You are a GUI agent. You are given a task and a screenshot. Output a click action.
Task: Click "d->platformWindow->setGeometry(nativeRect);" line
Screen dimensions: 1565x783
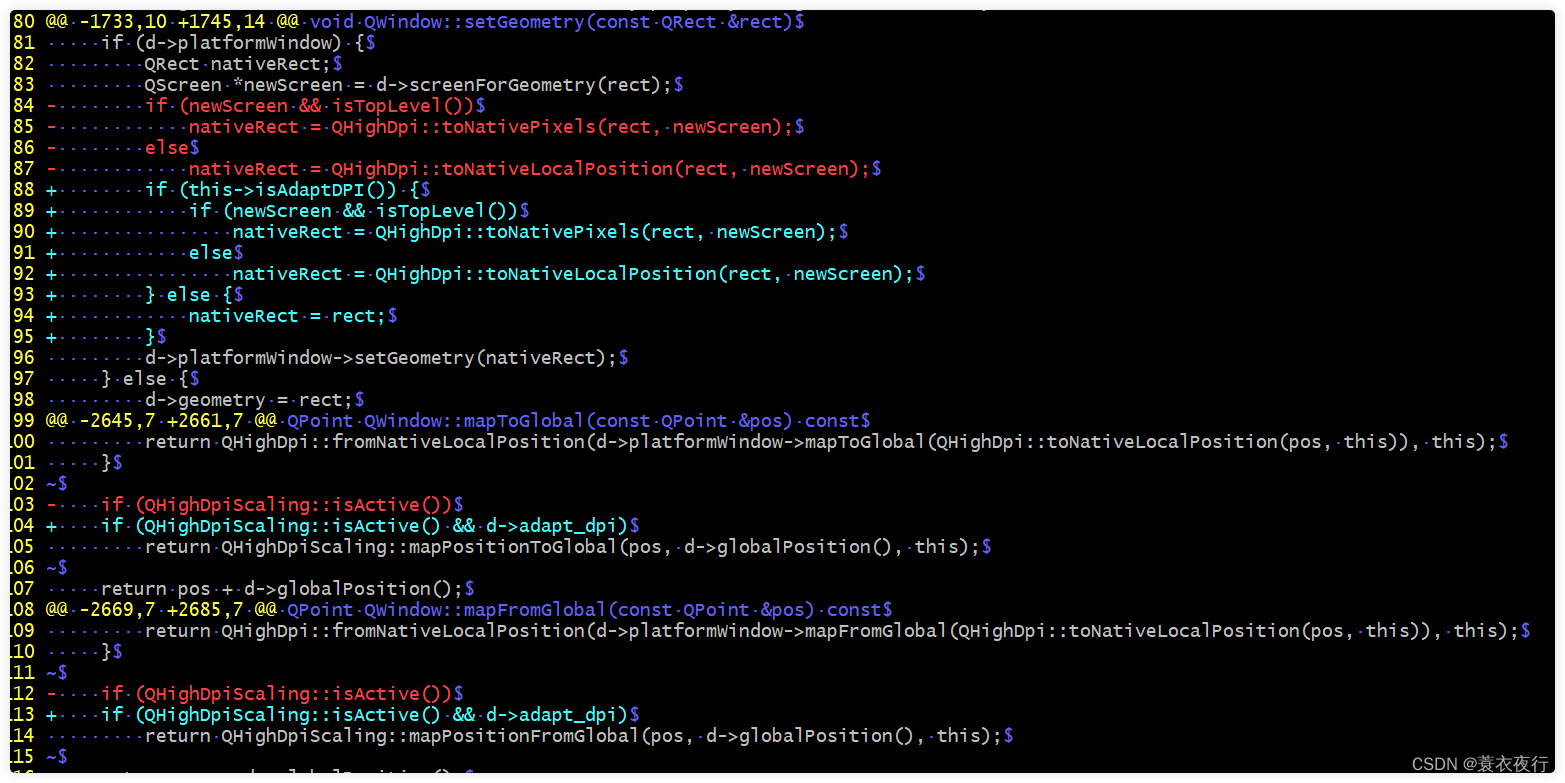(x=382, y=358)
